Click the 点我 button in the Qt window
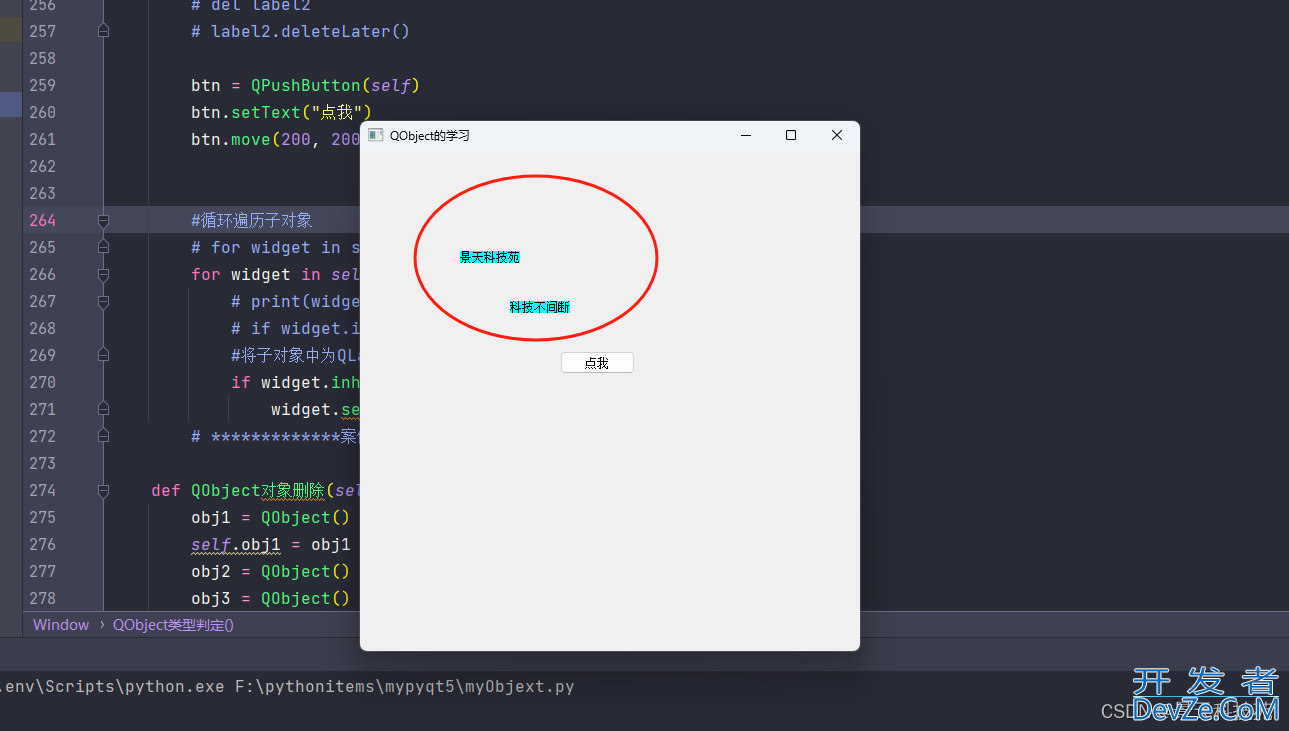 (597, 363)
